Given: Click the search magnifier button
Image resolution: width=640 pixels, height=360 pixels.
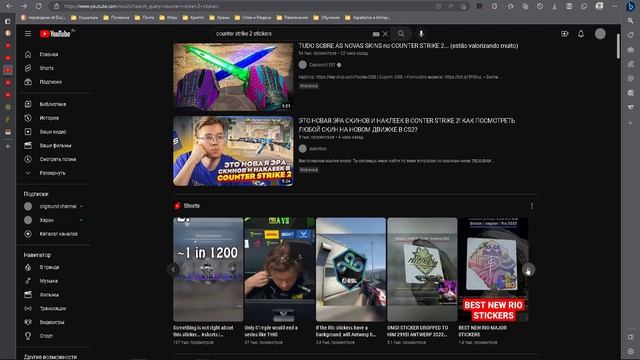Looking at the screenshot, I should coord(401,34).
